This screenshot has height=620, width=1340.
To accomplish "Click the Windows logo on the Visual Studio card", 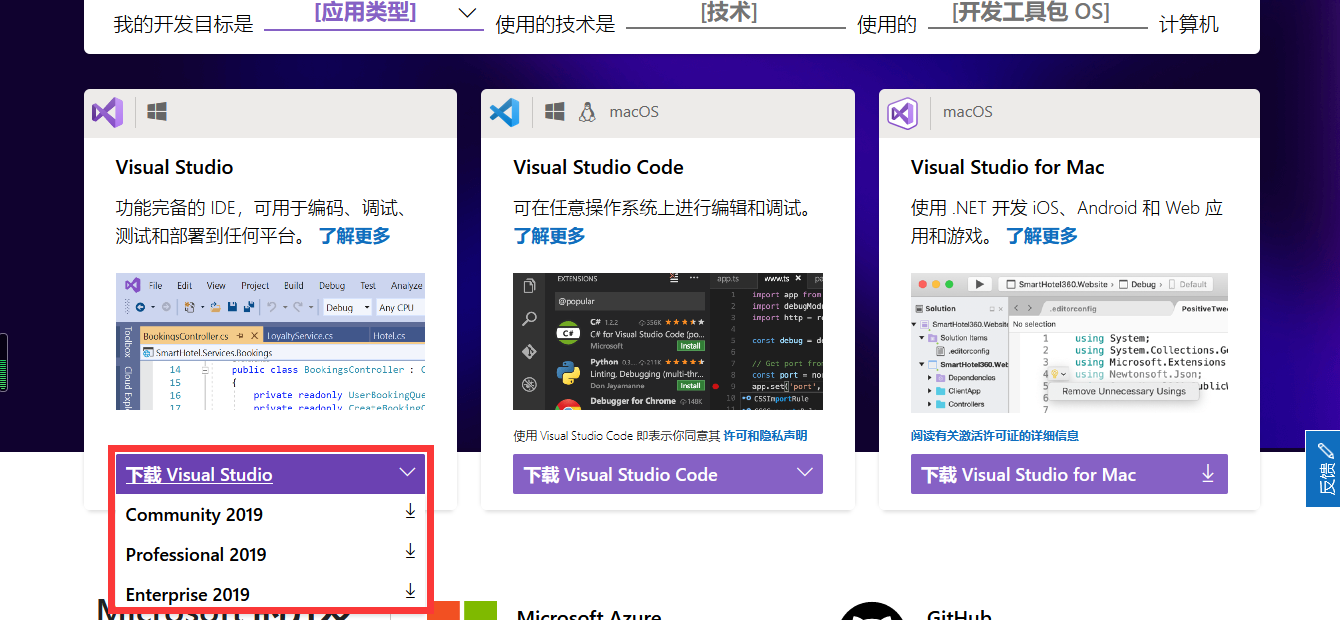I will [x=157, y=112].
